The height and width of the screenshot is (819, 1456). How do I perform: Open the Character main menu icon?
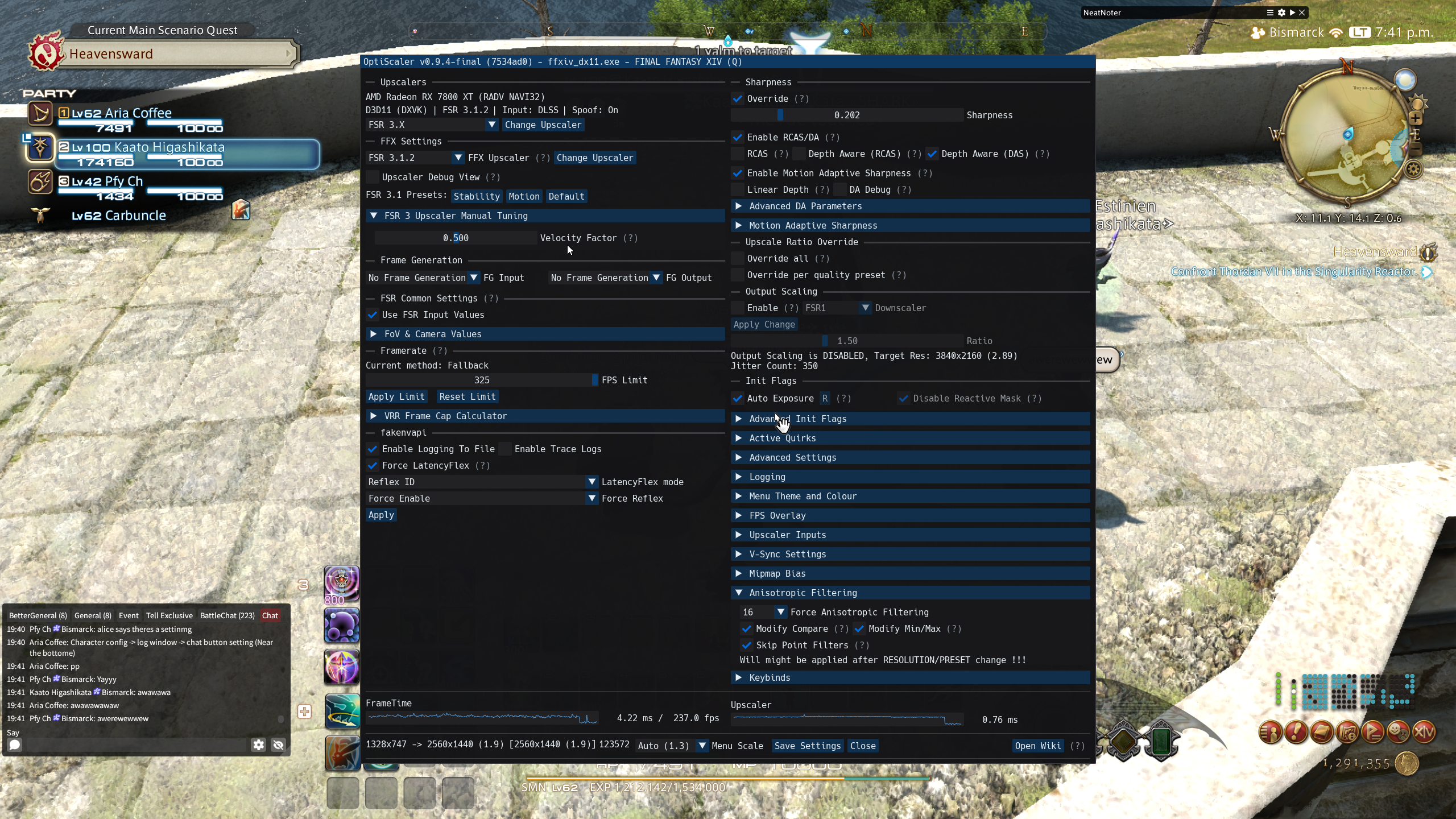[x=1271, y=732]
